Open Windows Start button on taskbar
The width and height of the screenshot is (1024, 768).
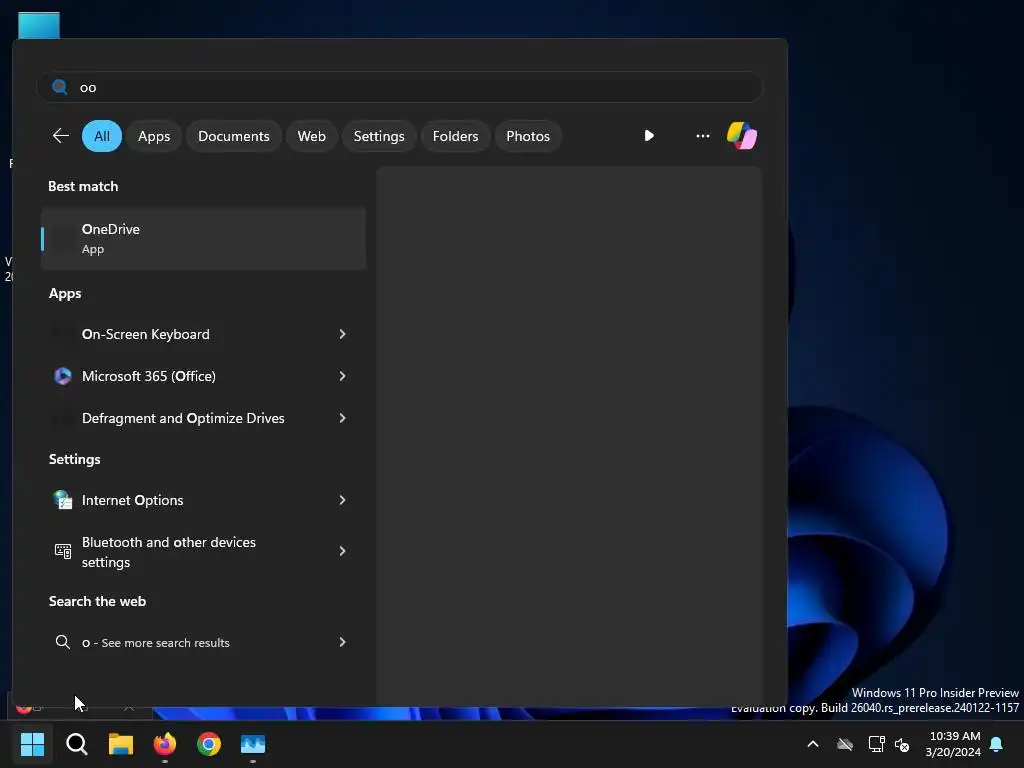coord(32,744)
